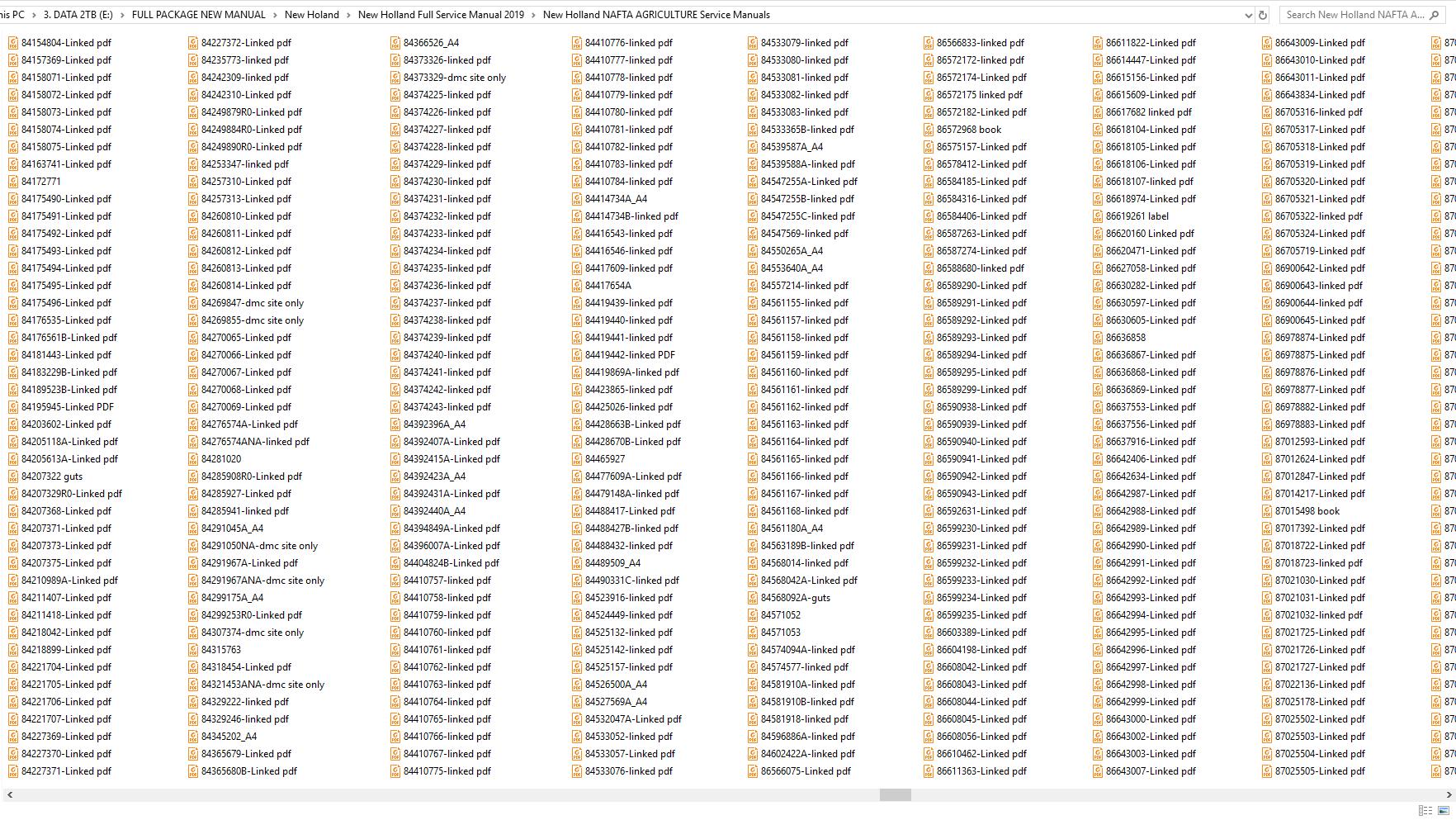Select the PDF icon of 86619261 label
The image size is (1456, 820).
pos(1098,216)
